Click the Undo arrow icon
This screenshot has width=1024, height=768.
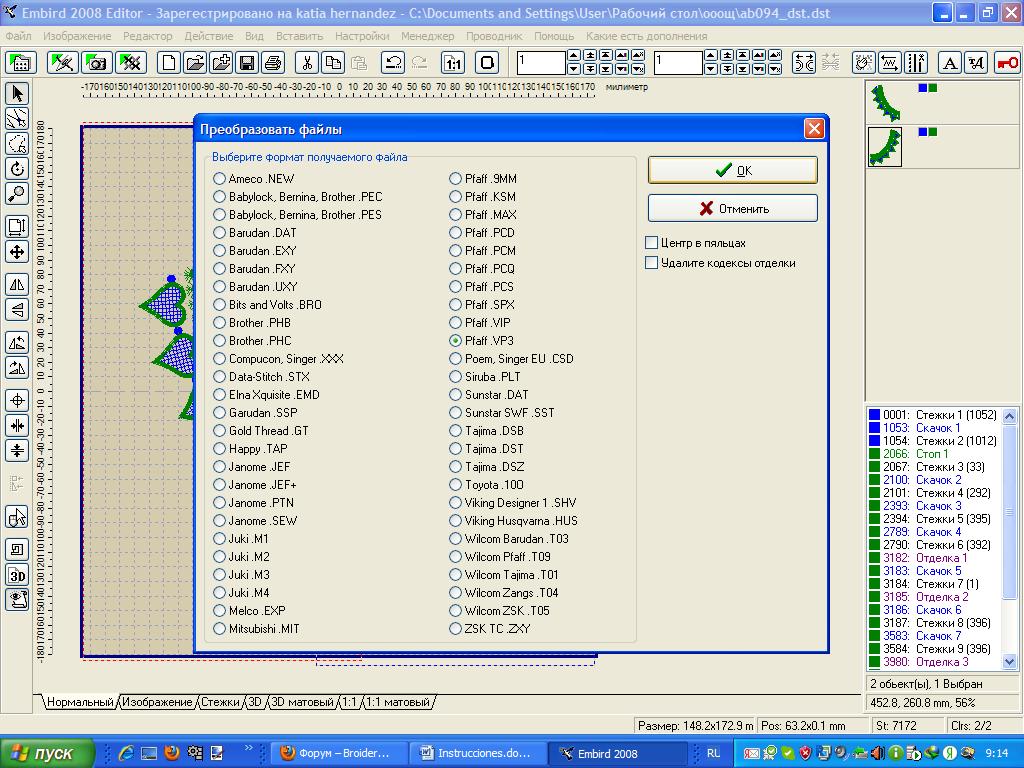393,63
